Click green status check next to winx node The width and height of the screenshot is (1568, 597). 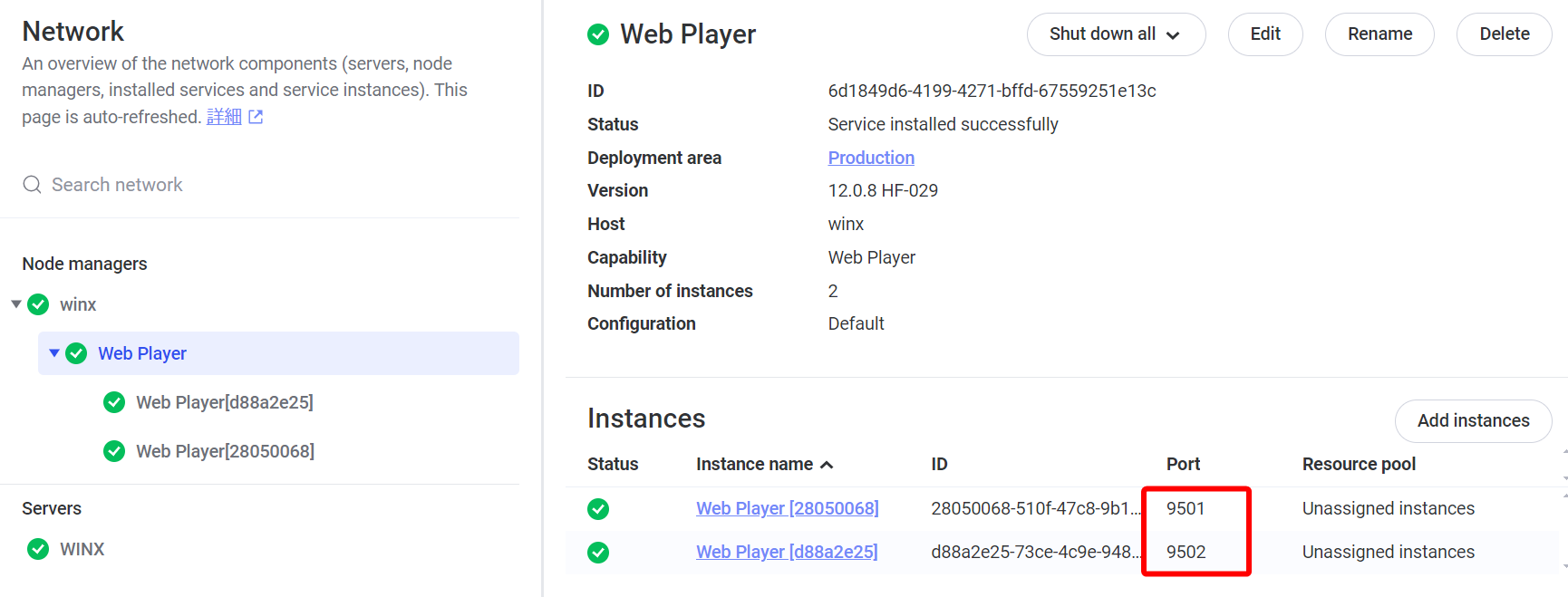pos(38,304)
